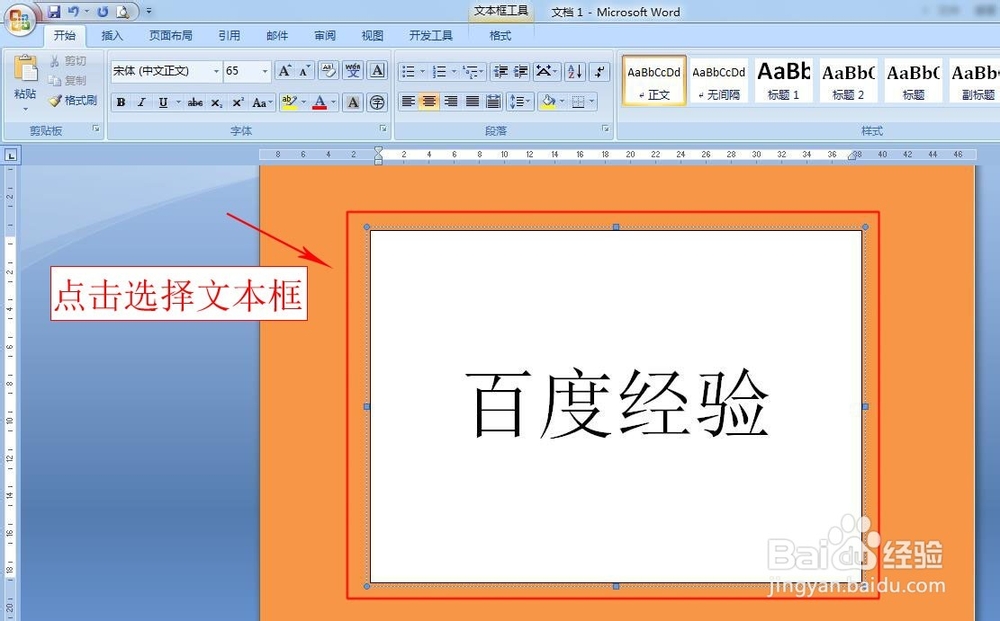Redo action in quick access toolbar
Image resolution: width=1000 pixels, height=621 pixels.
102,11
